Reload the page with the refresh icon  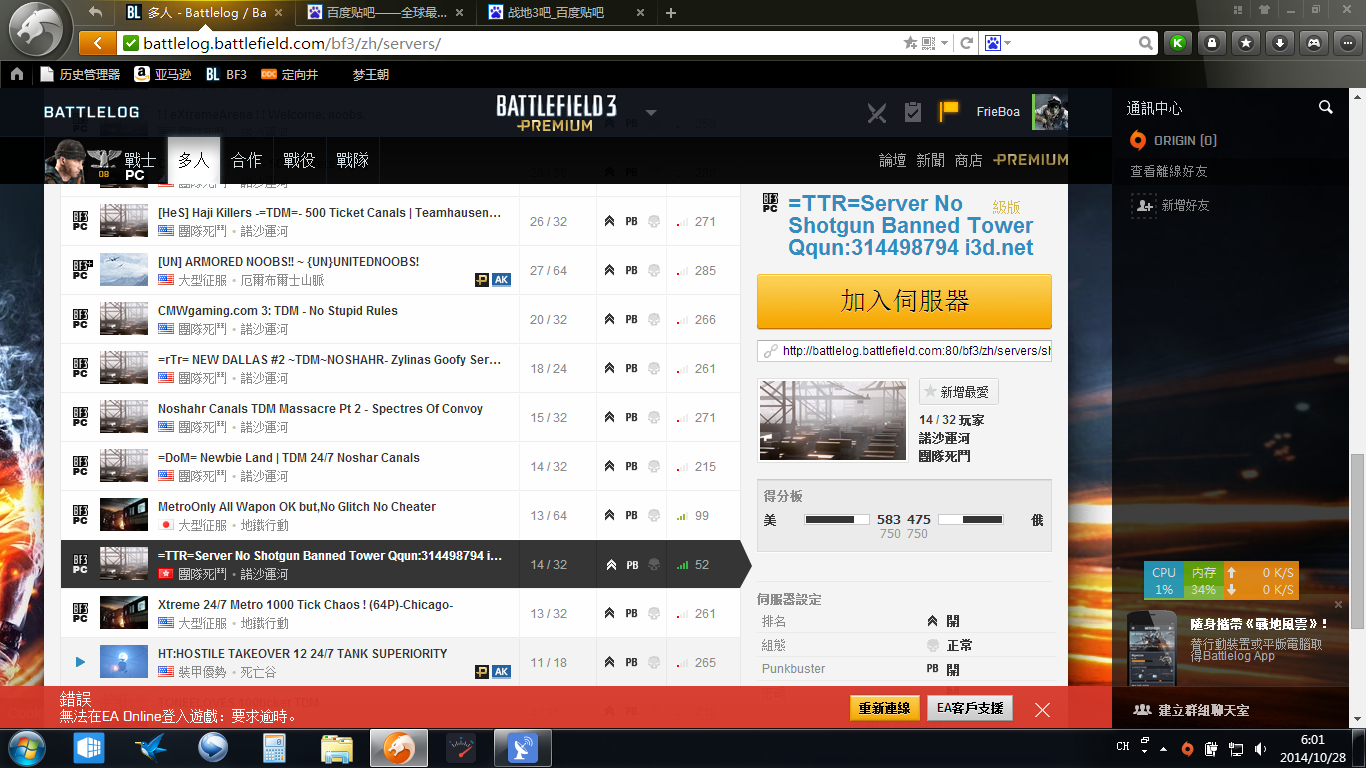pos(967,43)
